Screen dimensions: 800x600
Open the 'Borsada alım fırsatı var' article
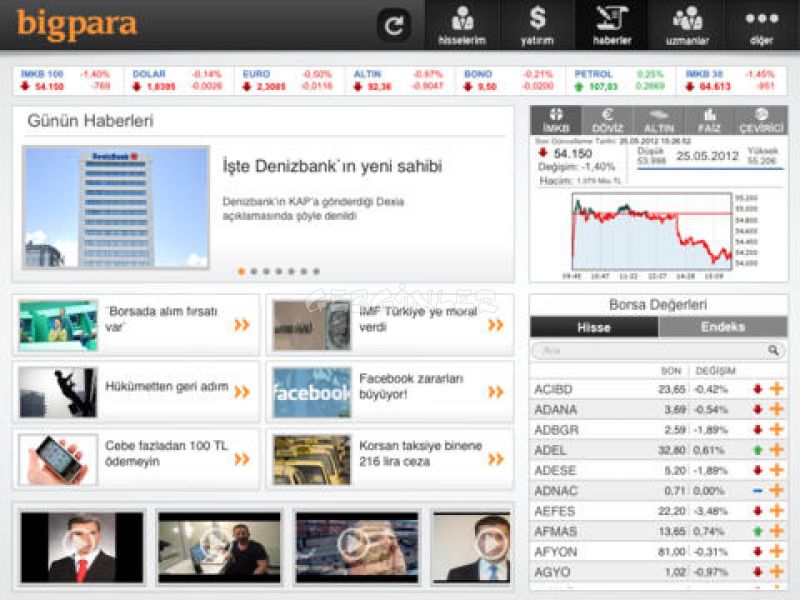tap(136, 325)
